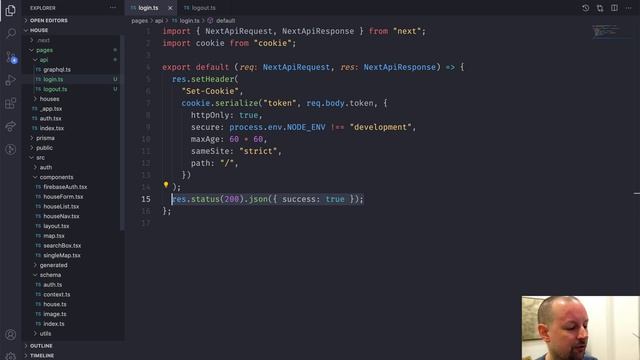The image size is (640, 360).
Task: Open houseForm.tsx component file
Action: pos(63,197)
